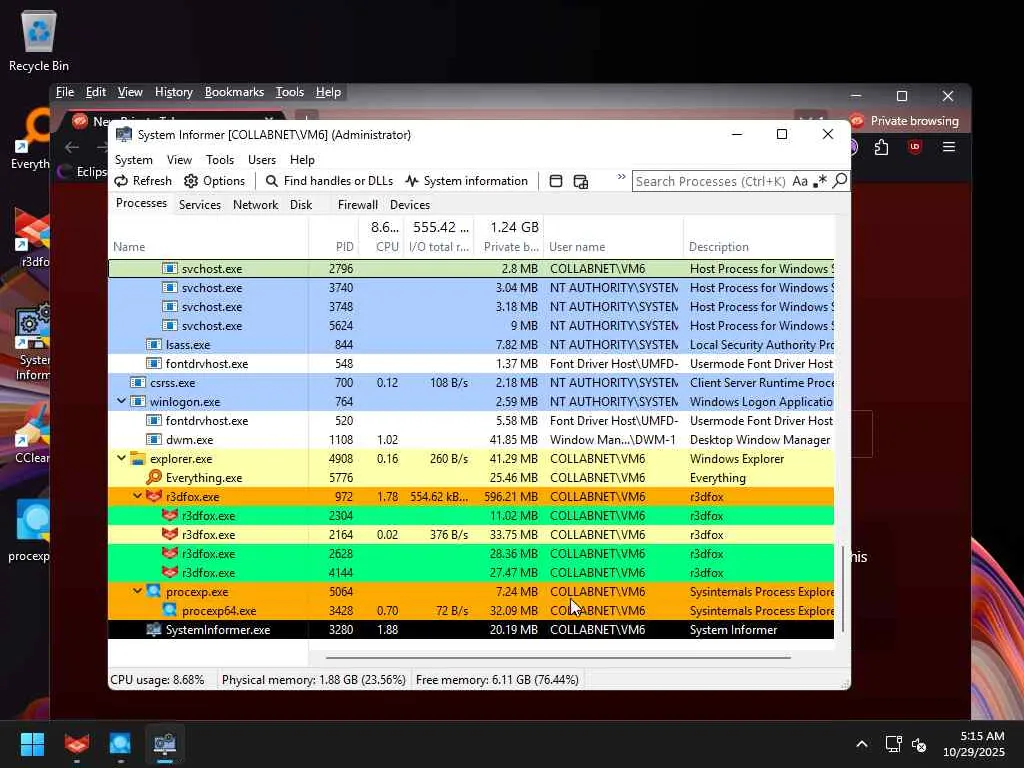Click the search magnifier icon
This screenshot has height=768, width=1024.
(x=840, y=180)
